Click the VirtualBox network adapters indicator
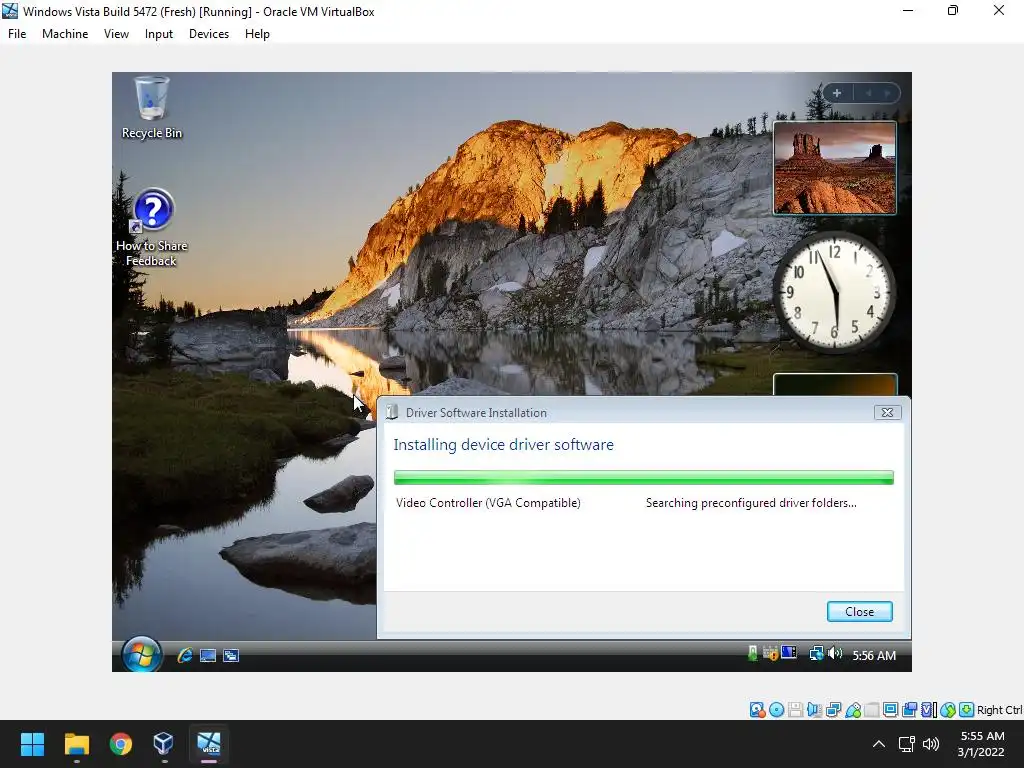 click(x=833, y=710)
